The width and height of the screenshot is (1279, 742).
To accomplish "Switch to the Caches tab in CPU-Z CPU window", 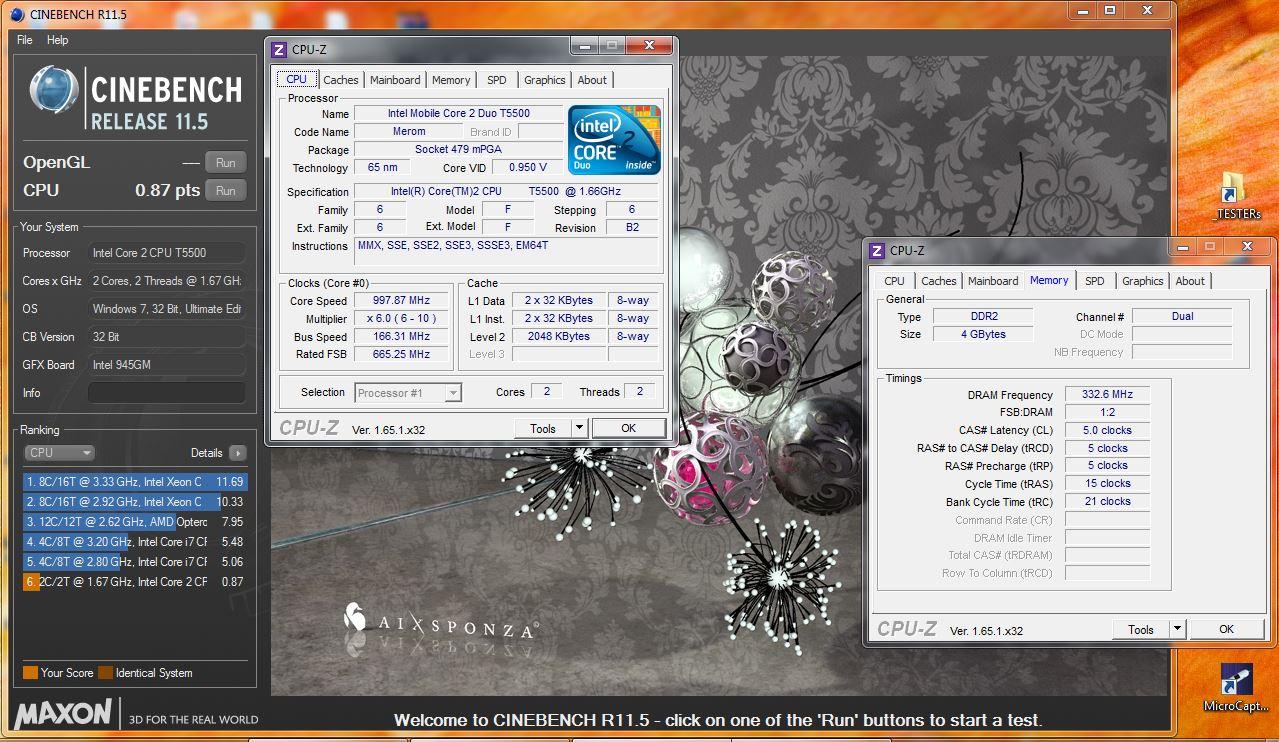I will click(340, 80).
